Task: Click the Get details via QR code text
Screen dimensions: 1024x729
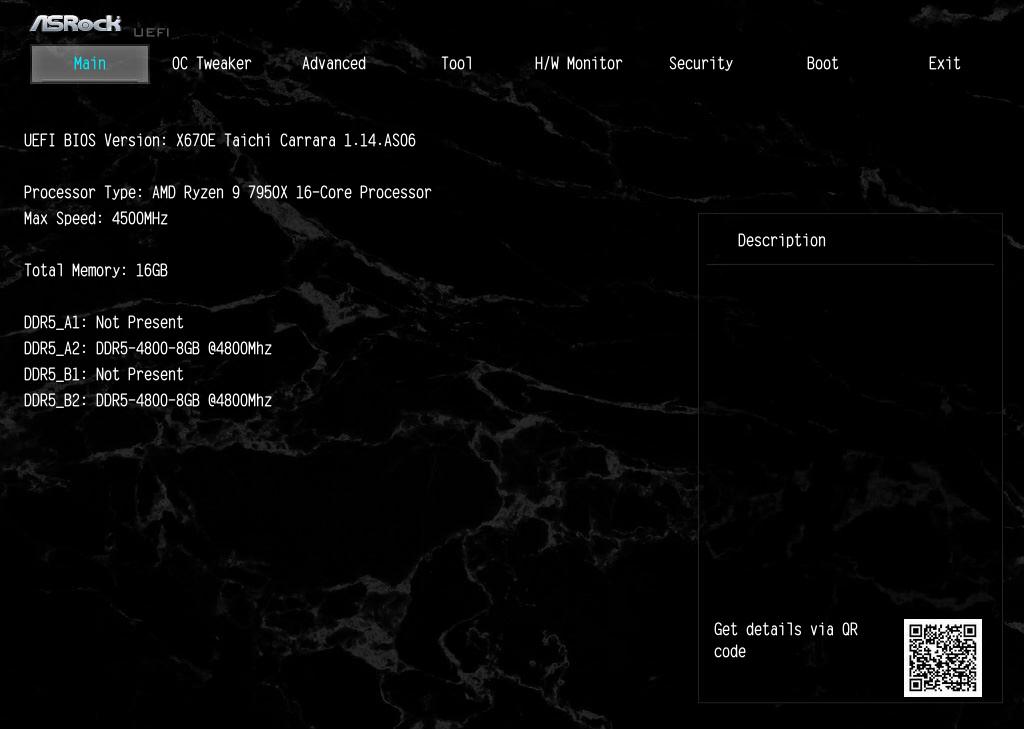Action: (x=786, y=640)
